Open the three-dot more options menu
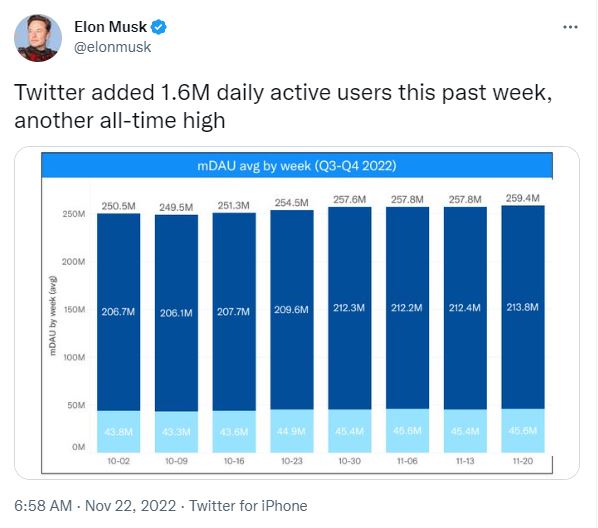The image size is (598, 528). coord(570,27)
